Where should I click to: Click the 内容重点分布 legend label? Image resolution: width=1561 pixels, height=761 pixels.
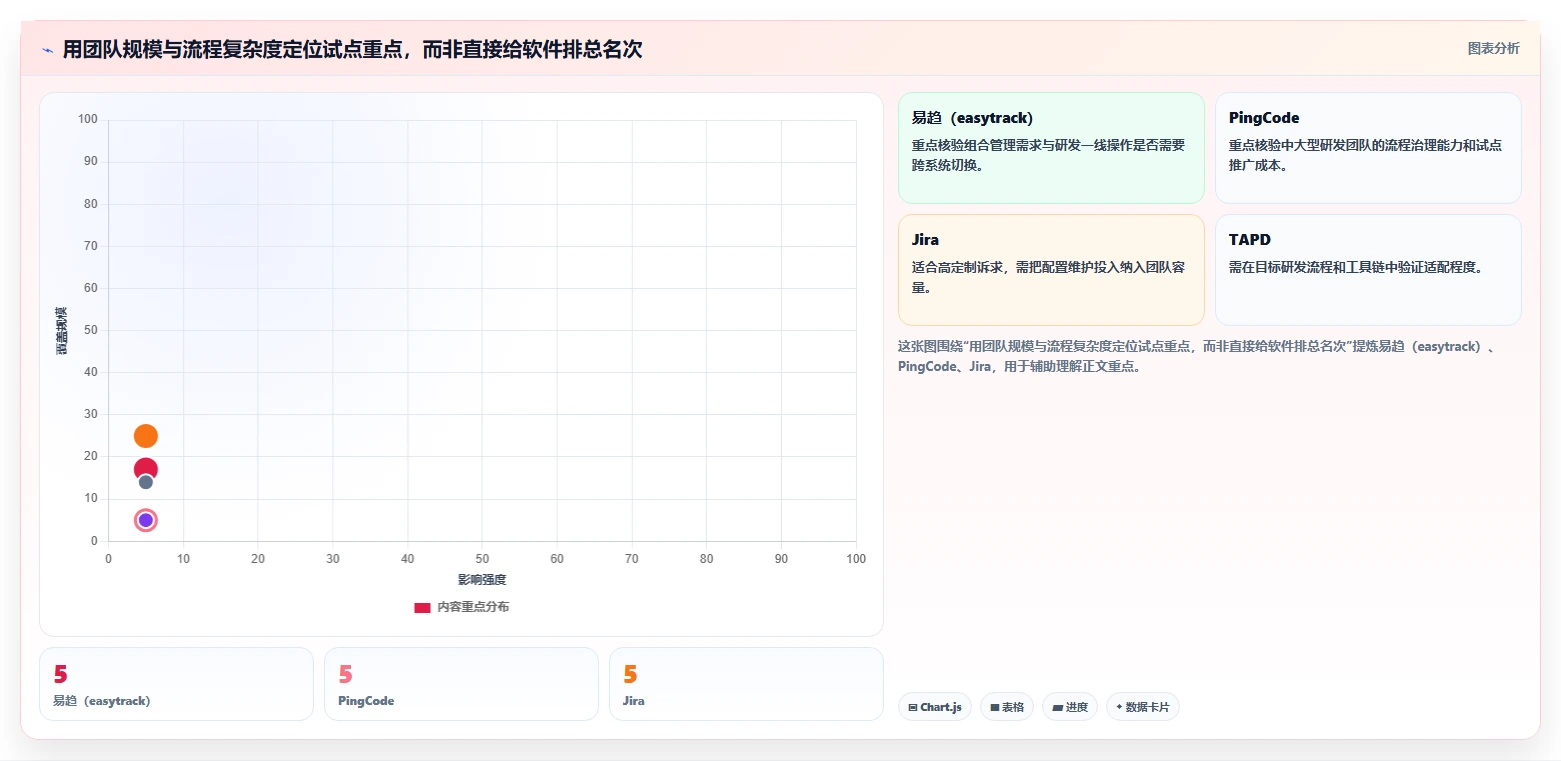tap(473, 607)
